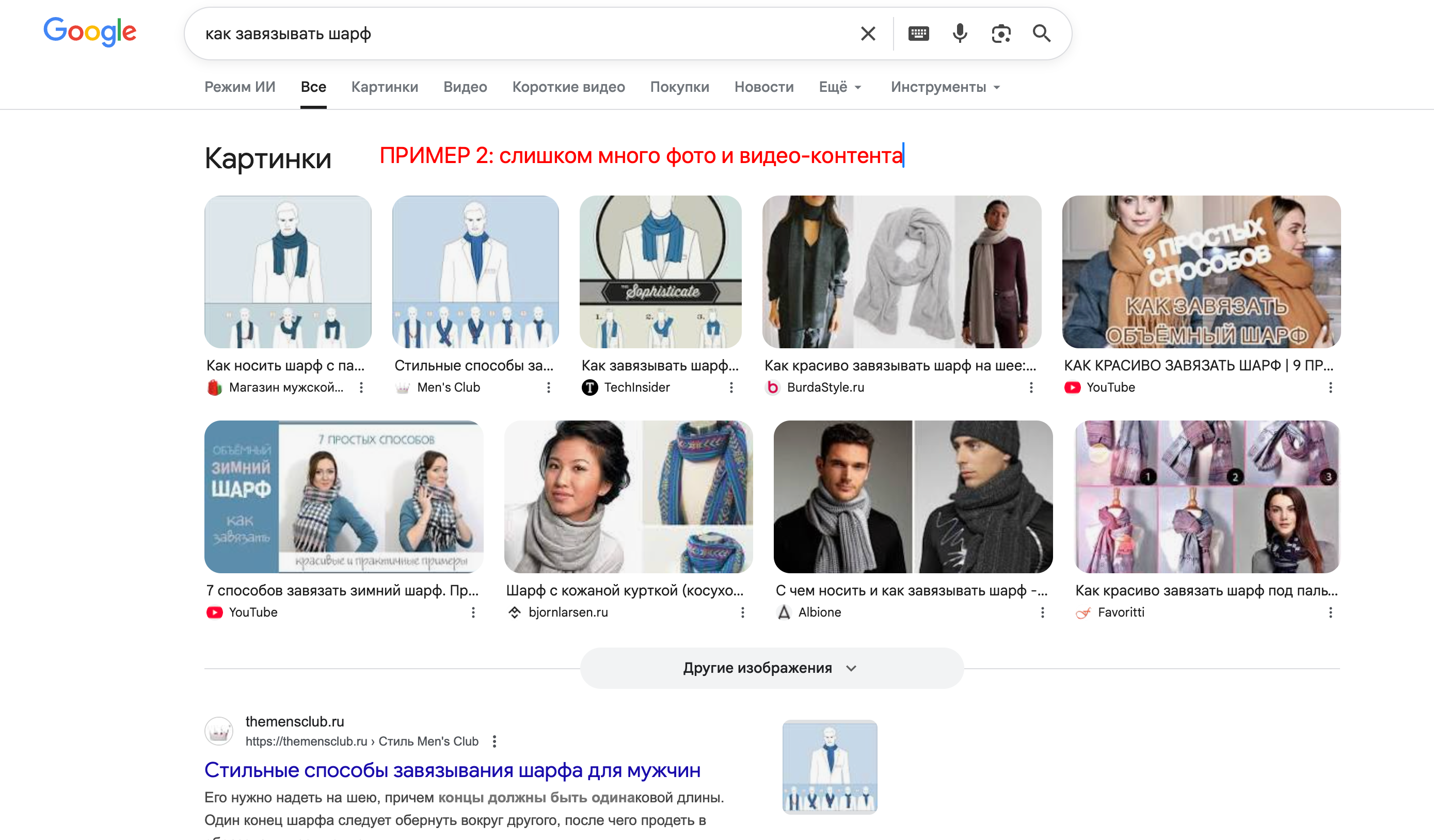Expand Другие изображения button
Screen dimensions: 1434x840
click(x=771, y=668)
